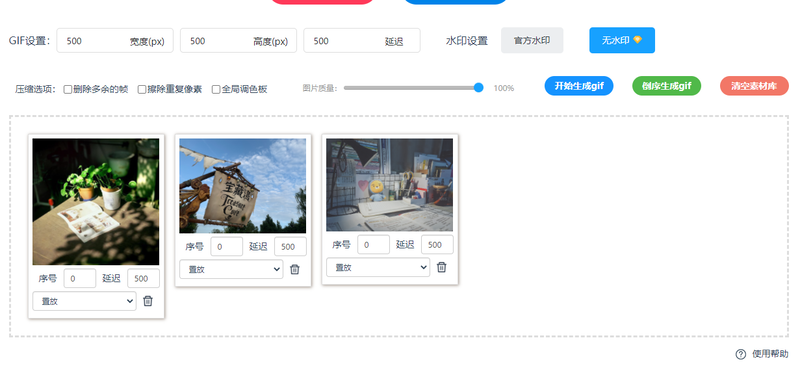Viewport: 800px width, 366px height.
Task: Click 序号 field under sign photo
Action: pos(227,247)
